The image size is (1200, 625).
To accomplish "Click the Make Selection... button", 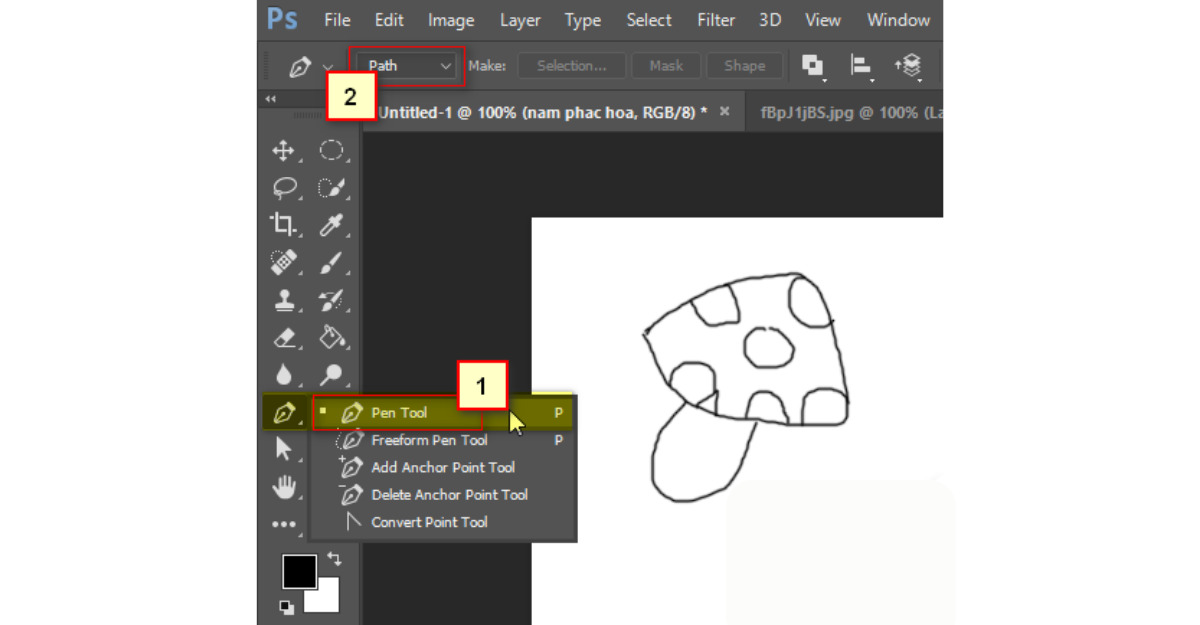I will [x=572, y=66].
